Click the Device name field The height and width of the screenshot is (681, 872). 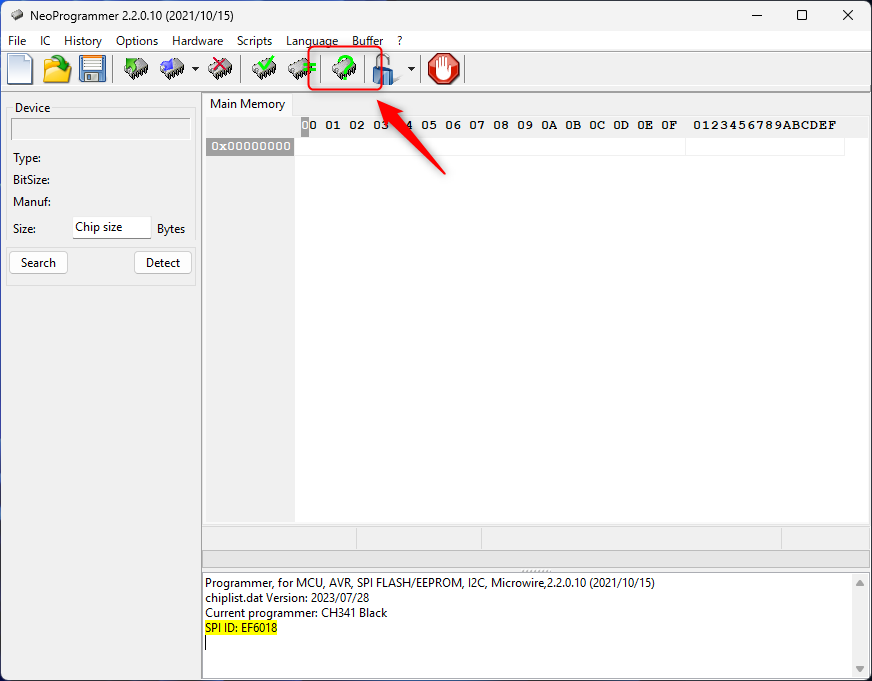tap(100, 129)
